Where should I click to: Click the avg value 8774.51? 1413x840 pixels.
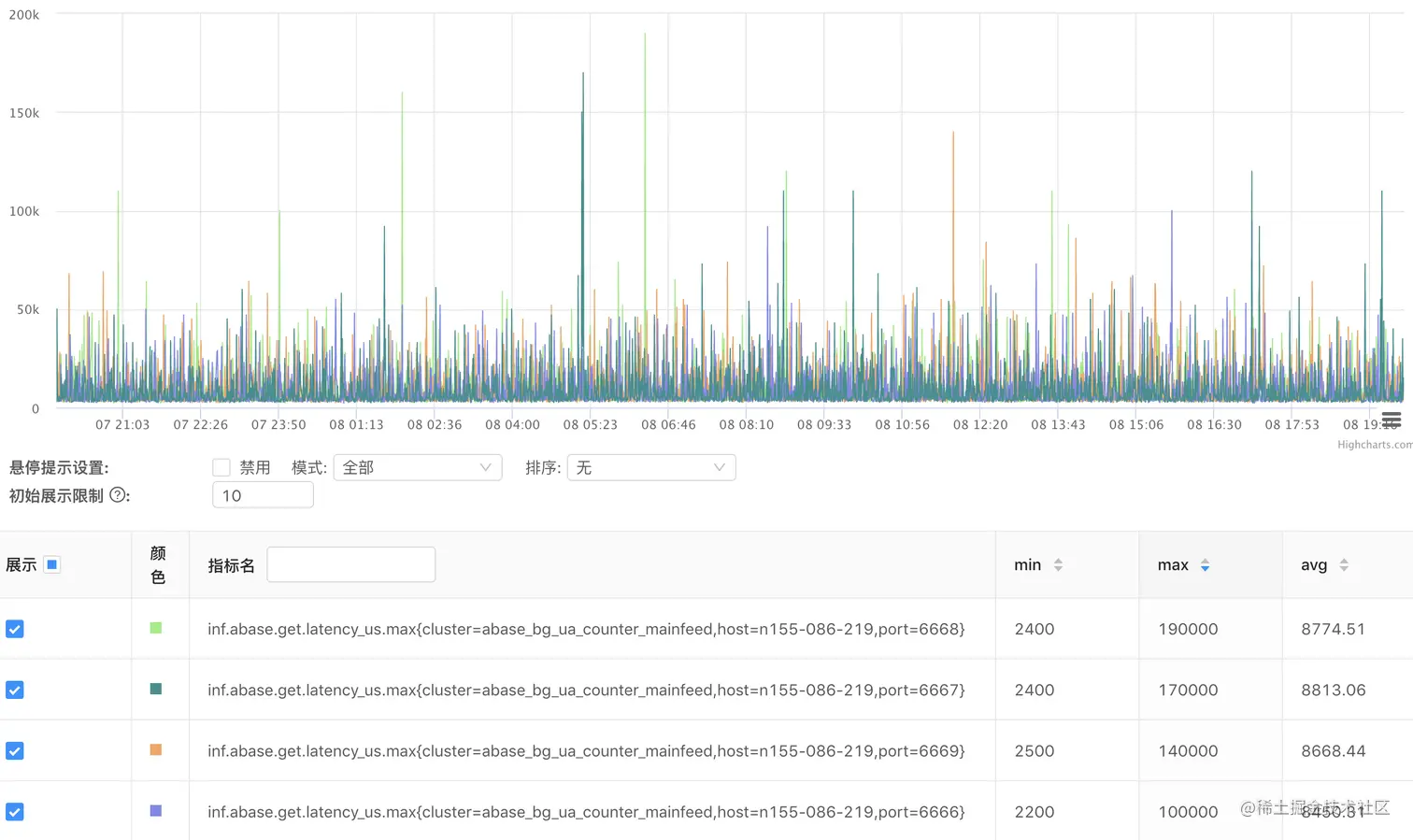click(x=1333, y=629)
